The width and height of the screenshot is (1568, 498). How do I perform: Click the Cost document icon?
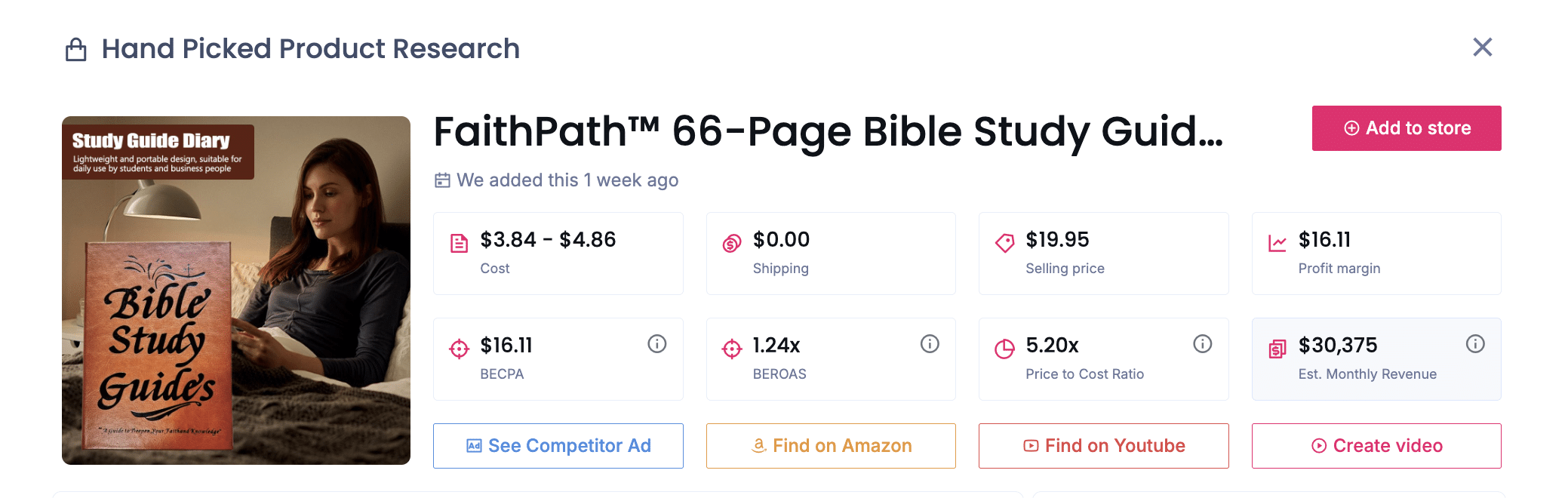point(459,243)
